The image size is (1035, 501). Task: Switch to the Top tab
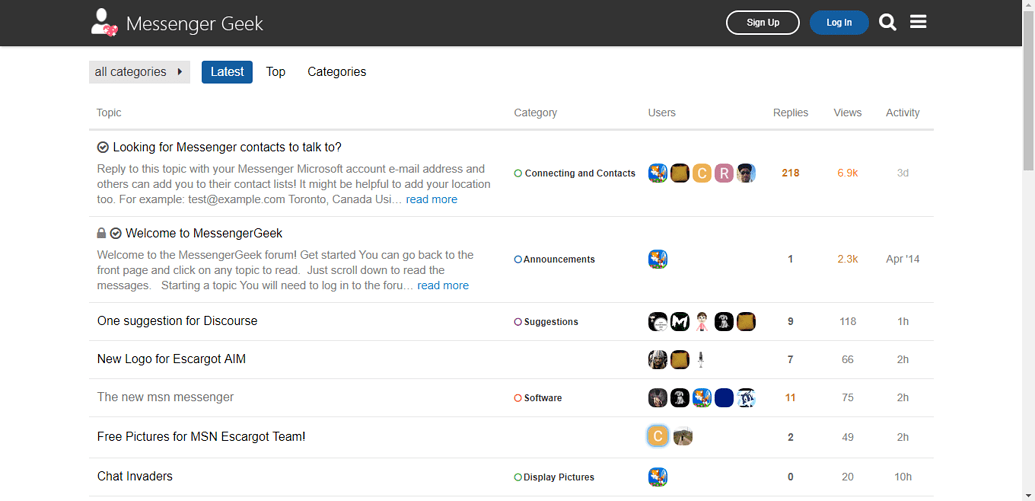[x=276, y=72]
